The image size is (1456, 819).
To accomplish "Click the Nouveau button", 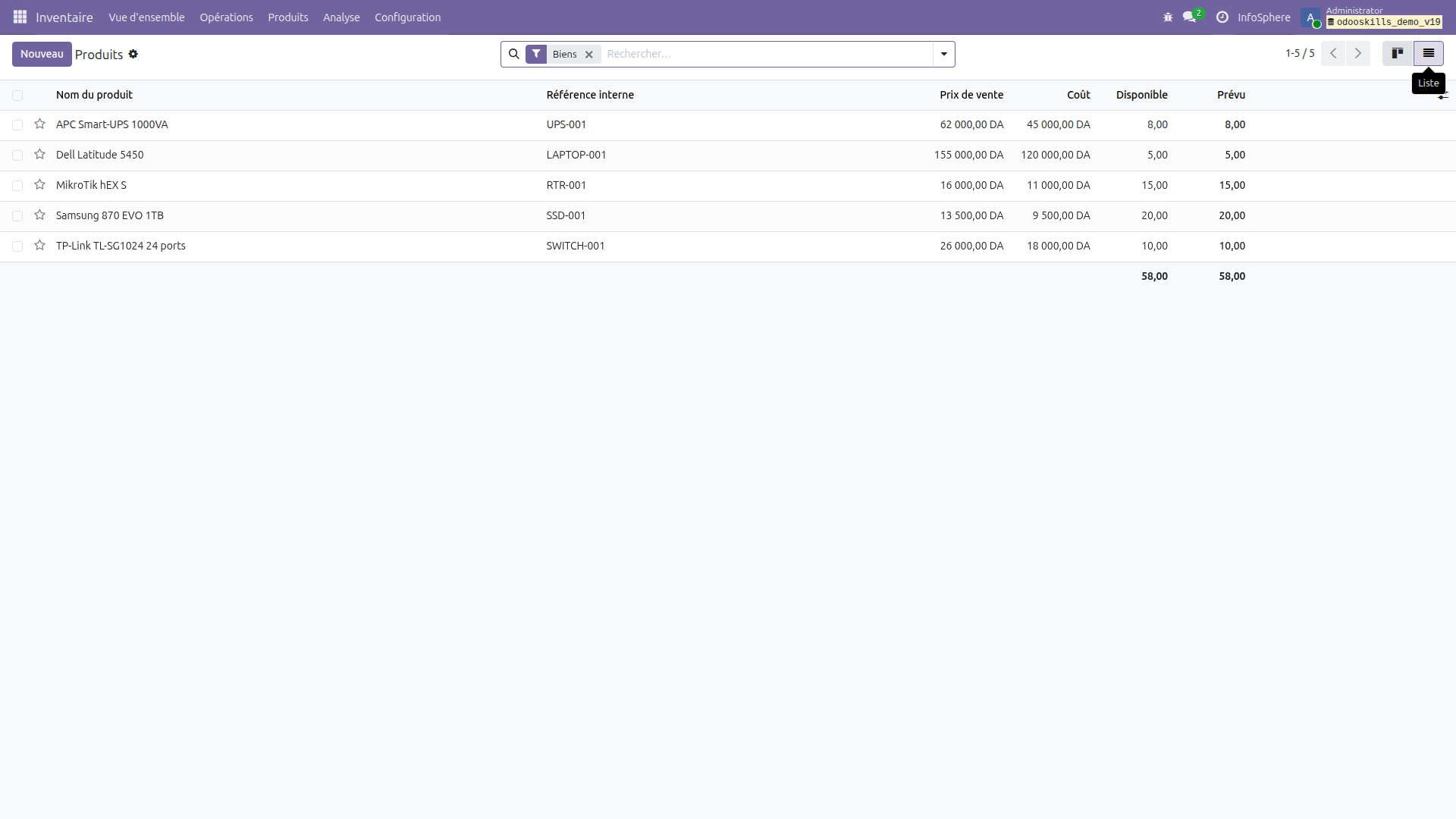I will (42, 54).
